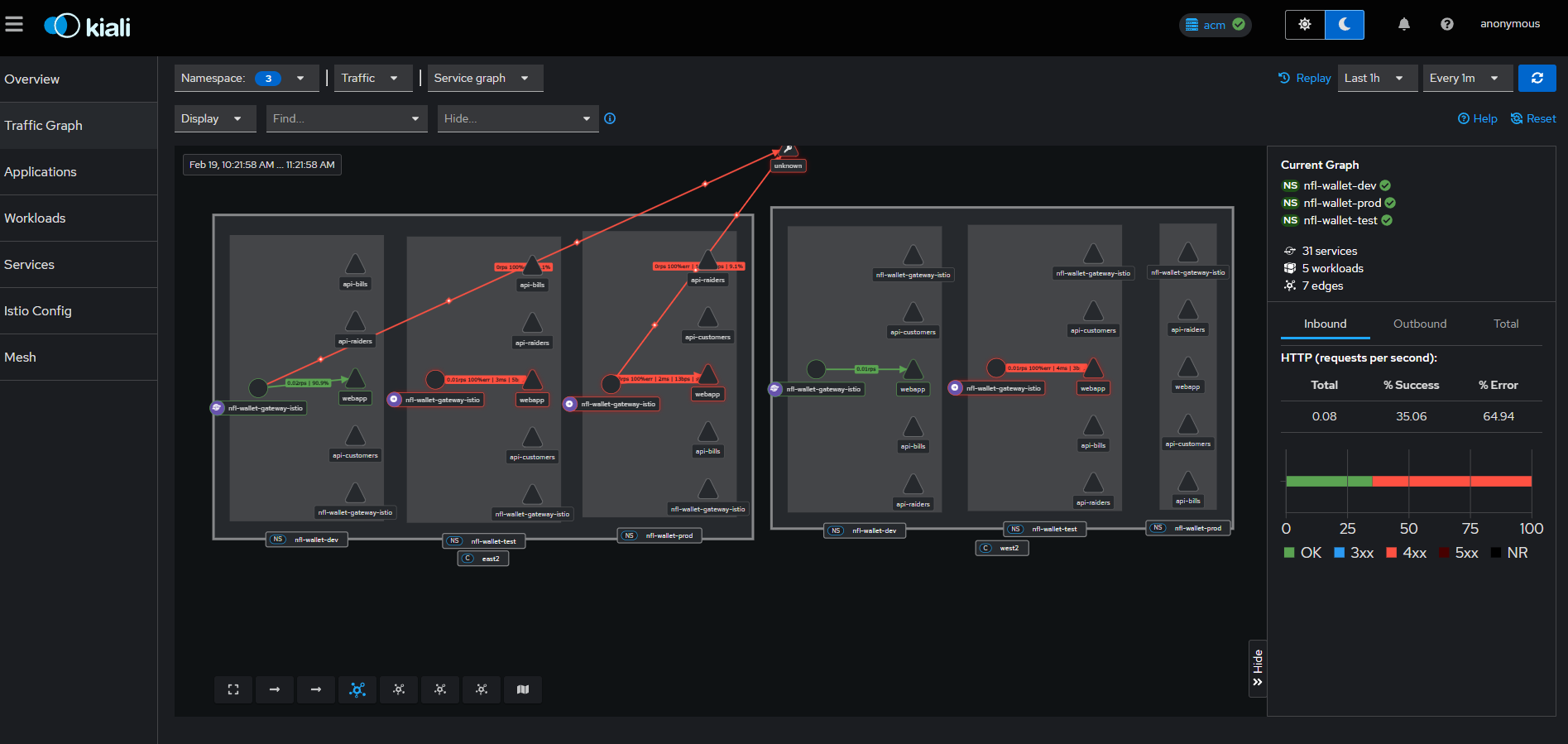
Task: Select the dark theme moon toggle
Action: pos(1345,24)
